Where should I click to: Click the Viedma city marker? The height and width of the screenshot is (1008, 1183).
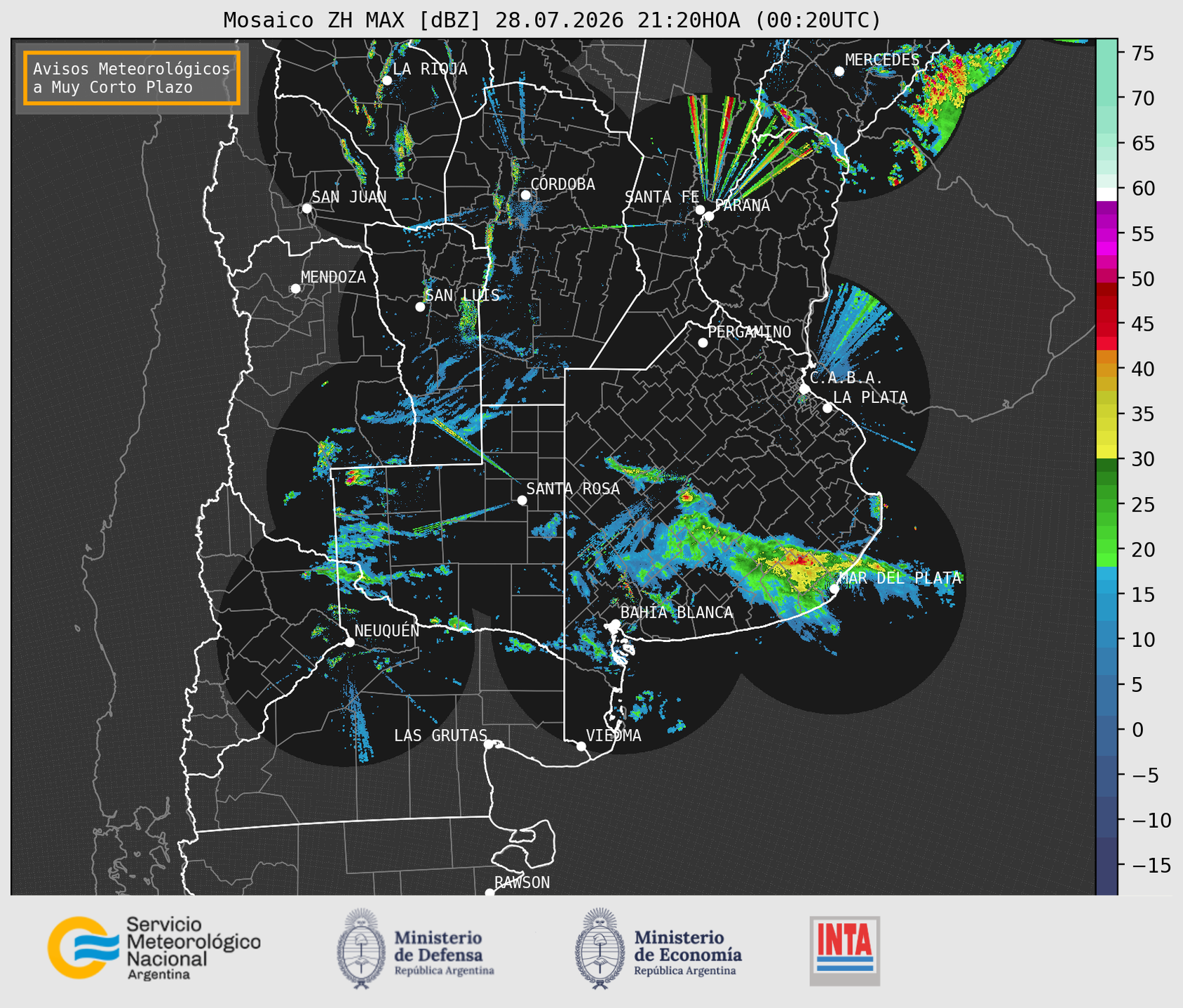click(x=581, y=746)
